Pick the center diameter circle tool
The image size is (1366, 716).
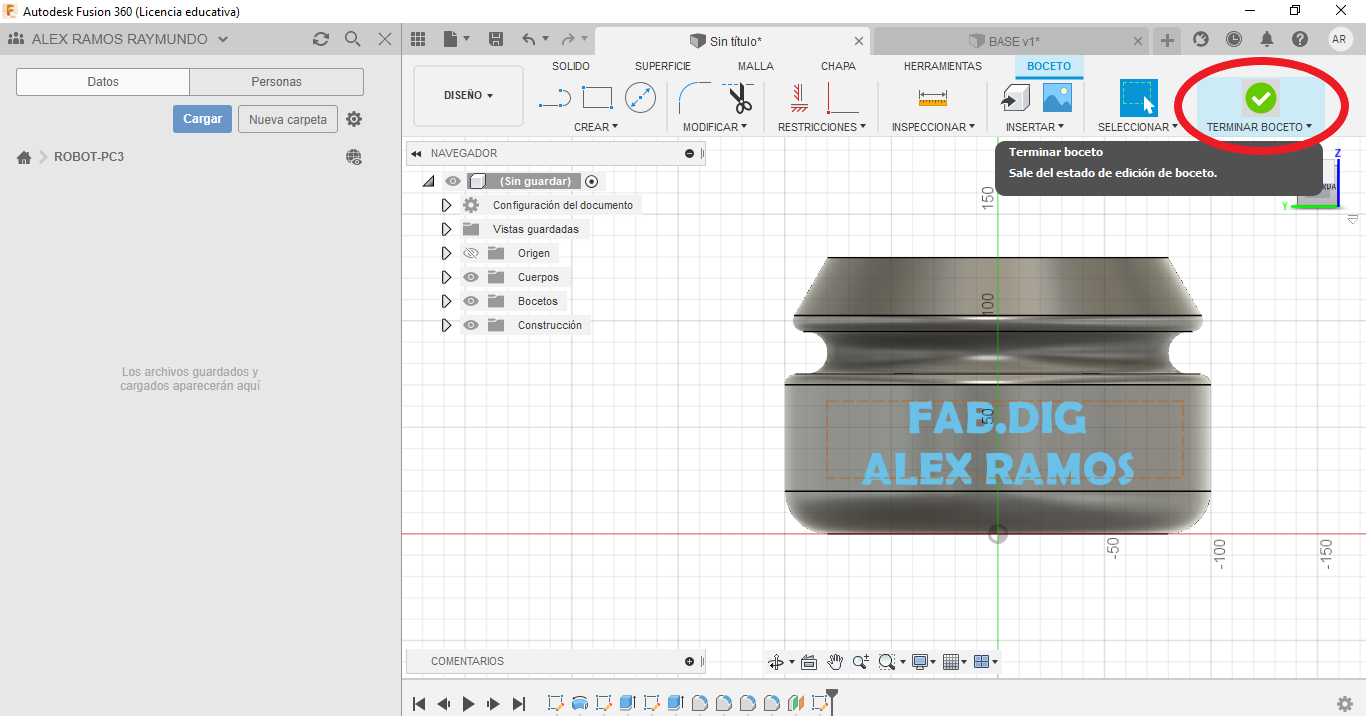click(640, 98)
